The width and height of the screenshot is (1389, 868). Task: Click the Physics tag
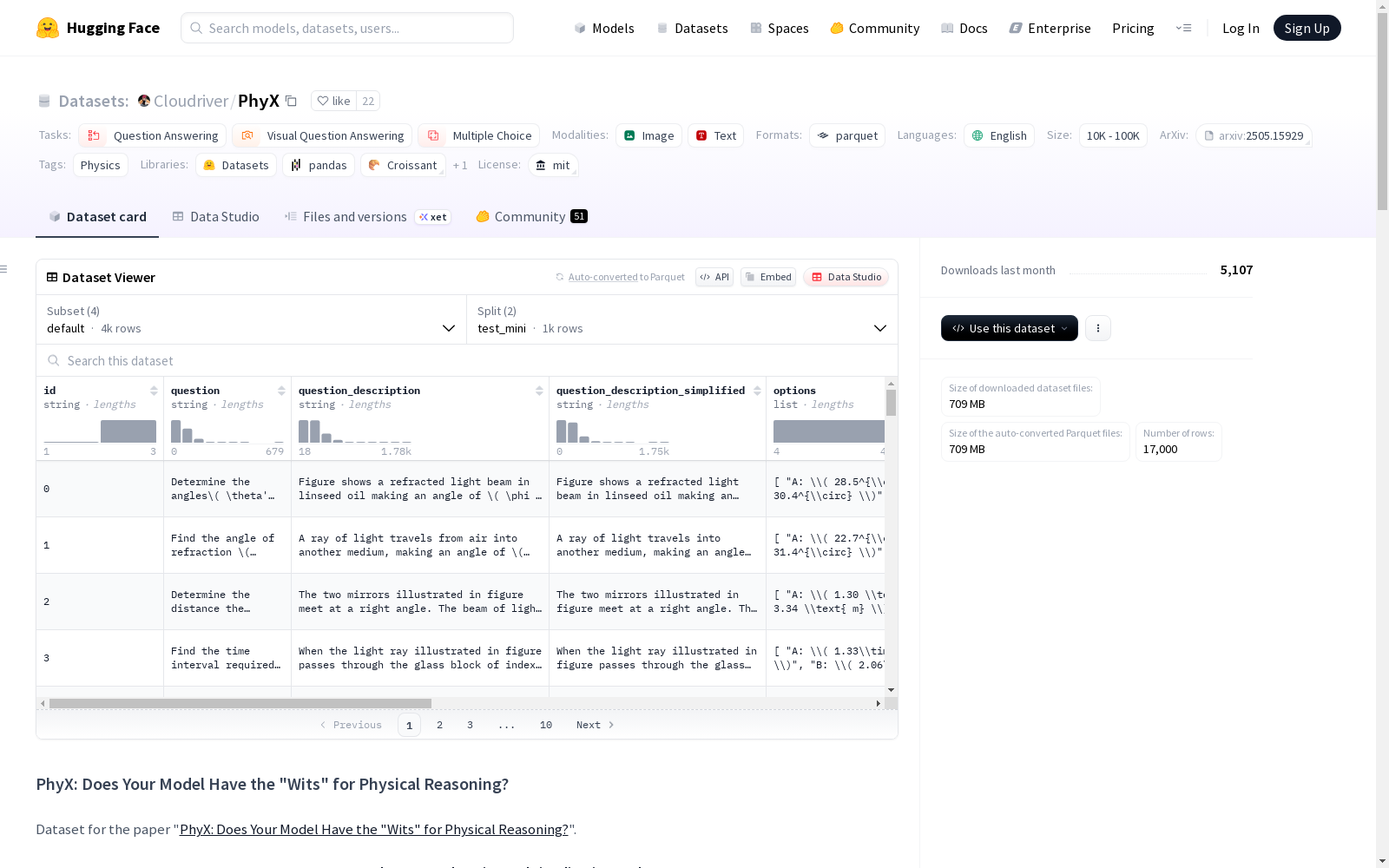pyautogui.click(x=101, y=165)
